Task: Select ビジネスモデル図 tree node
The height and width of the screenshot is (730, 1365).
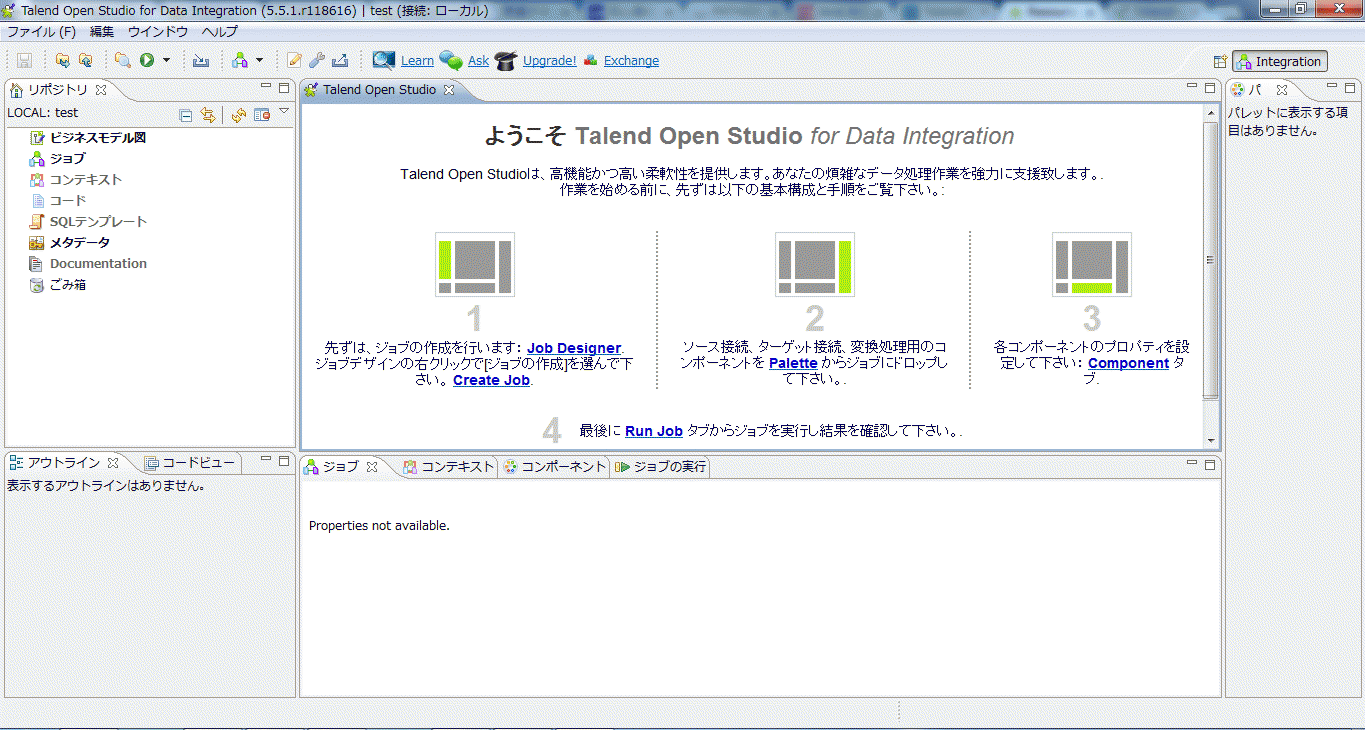Action: coord(98,137)
